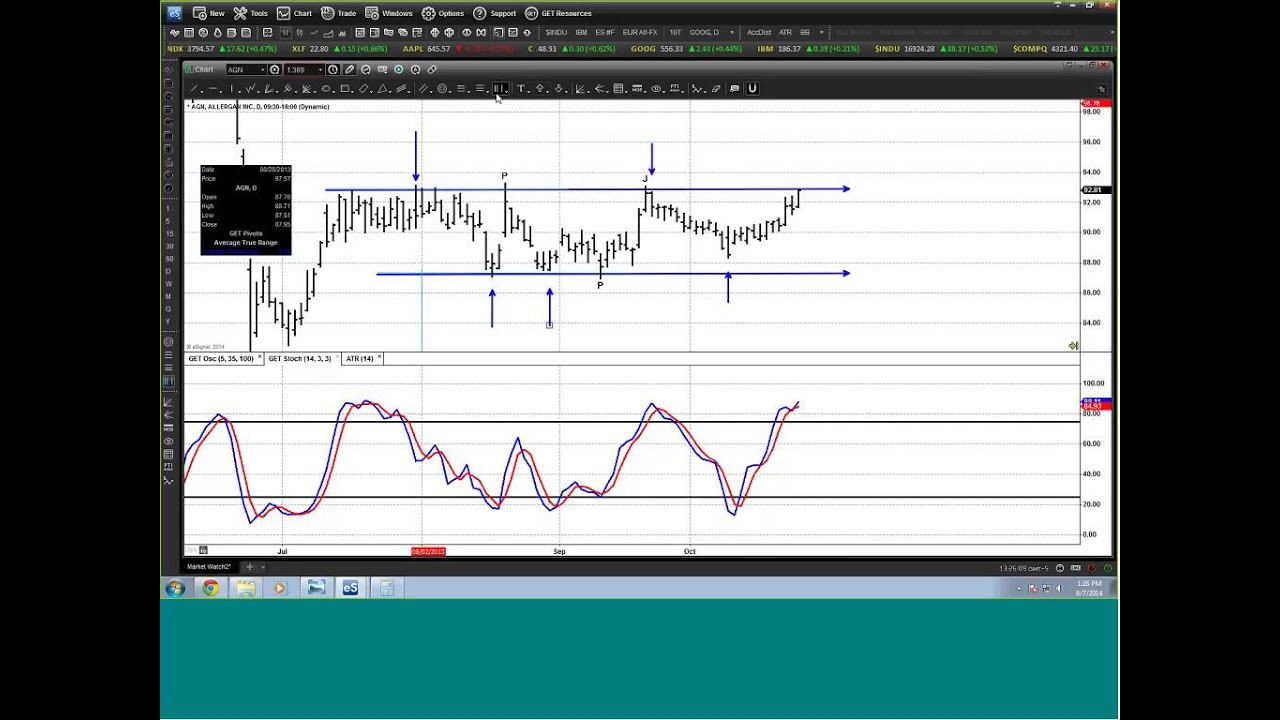Open the Windows menu
The height and width of the screenshot is (720, 1280).
pos(389,13)
